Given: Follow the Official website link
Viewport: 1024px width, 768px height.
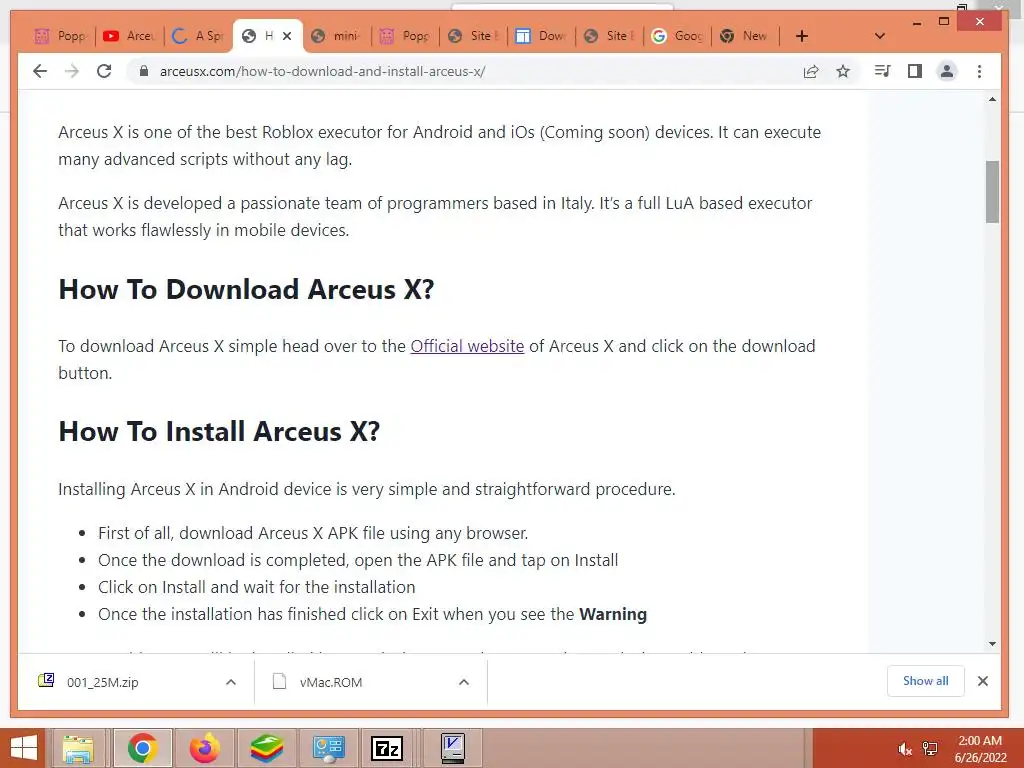Looking at the screenshot, I should (467, 346).
